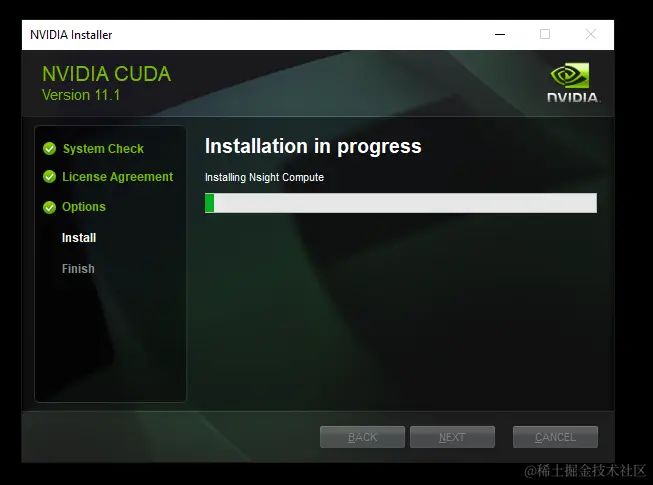
Task: Click the green checkmark beside Options
Action: tap(49, 207)
